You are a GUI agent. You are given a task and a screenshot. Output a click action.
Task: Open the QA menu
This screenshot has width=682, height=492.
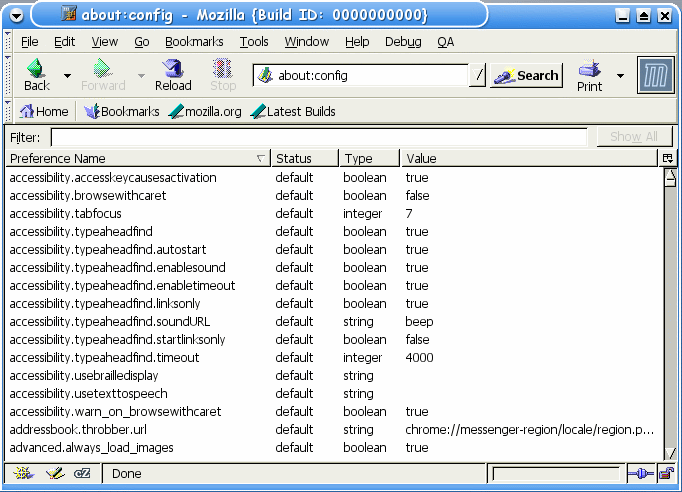445,42
